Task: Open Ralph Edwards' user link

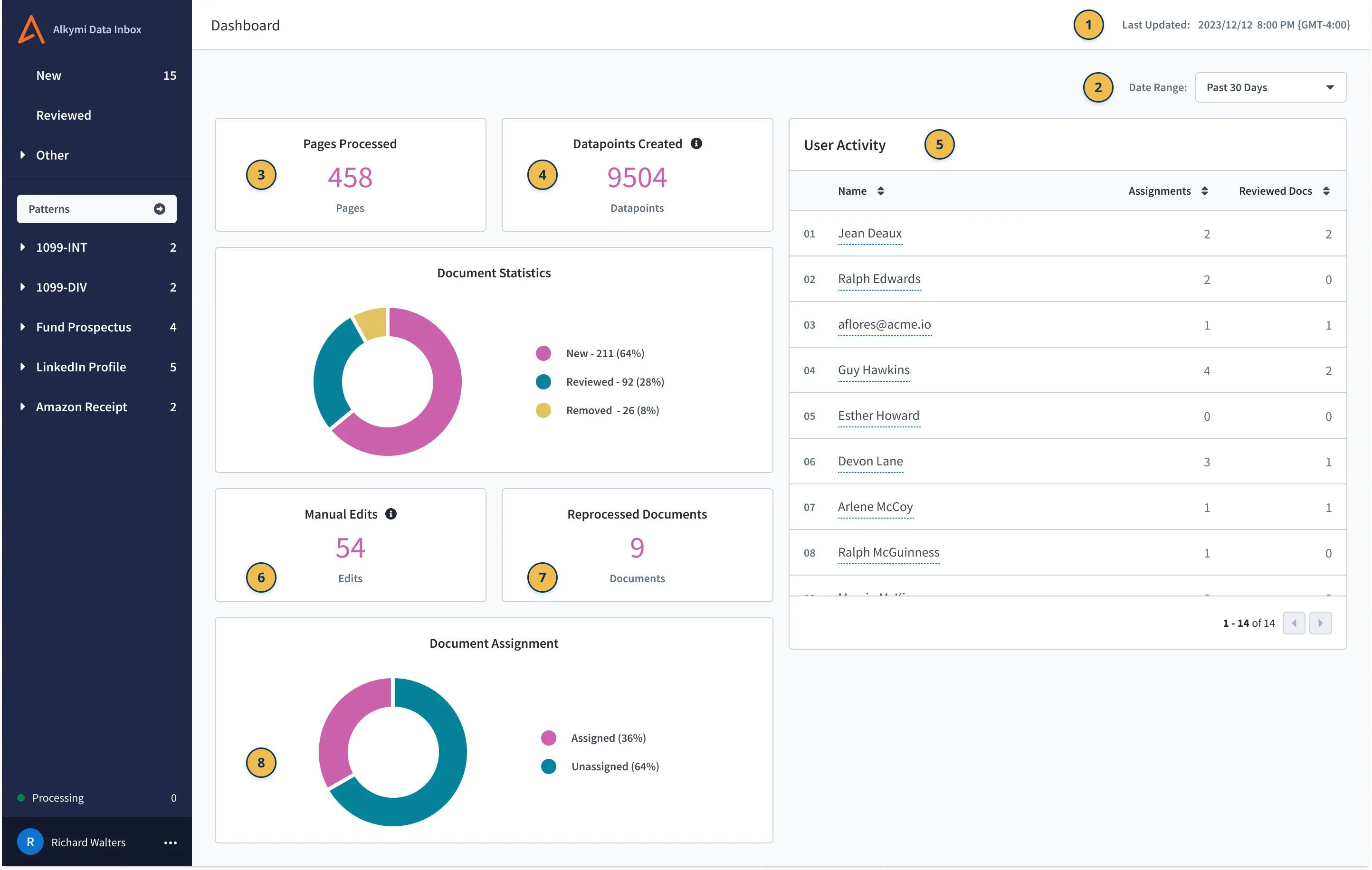Action: (x=879, y=279)
